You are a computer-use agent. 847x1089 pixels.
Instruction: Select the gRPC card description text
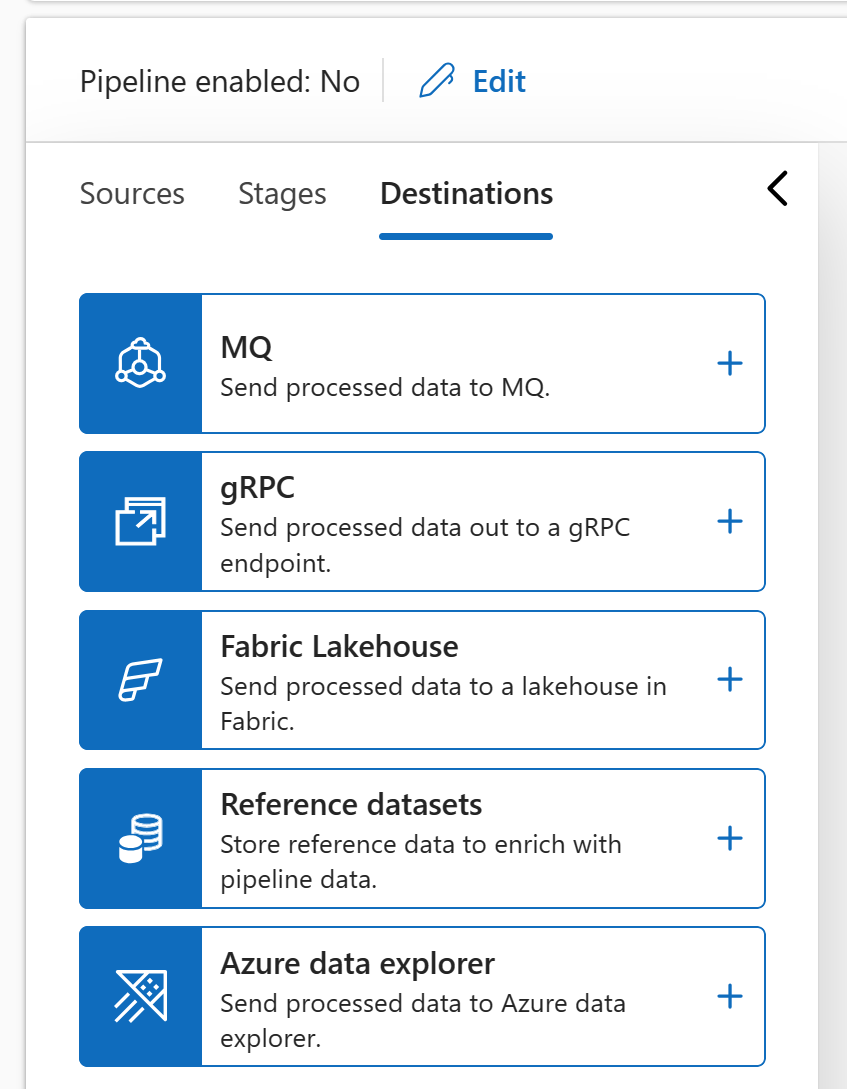tap(425, 545)
